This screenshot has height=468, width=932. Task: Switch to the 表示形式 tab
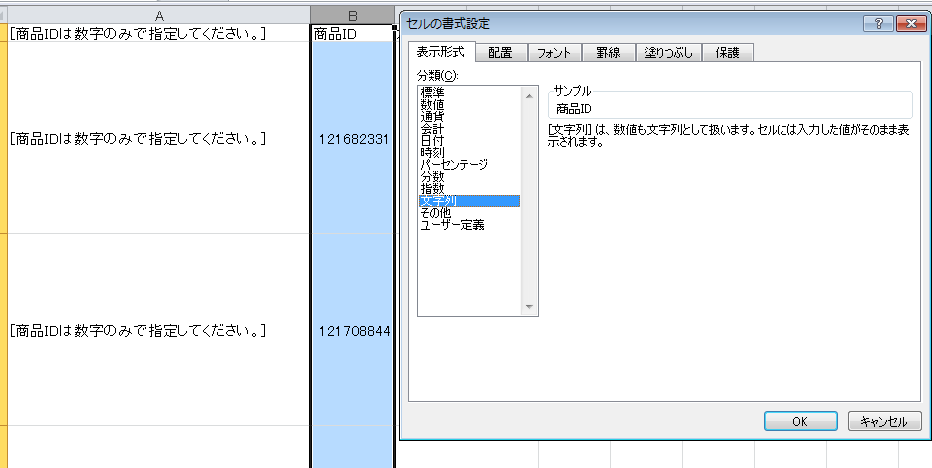pyautogui.click(x=441, y=52)
